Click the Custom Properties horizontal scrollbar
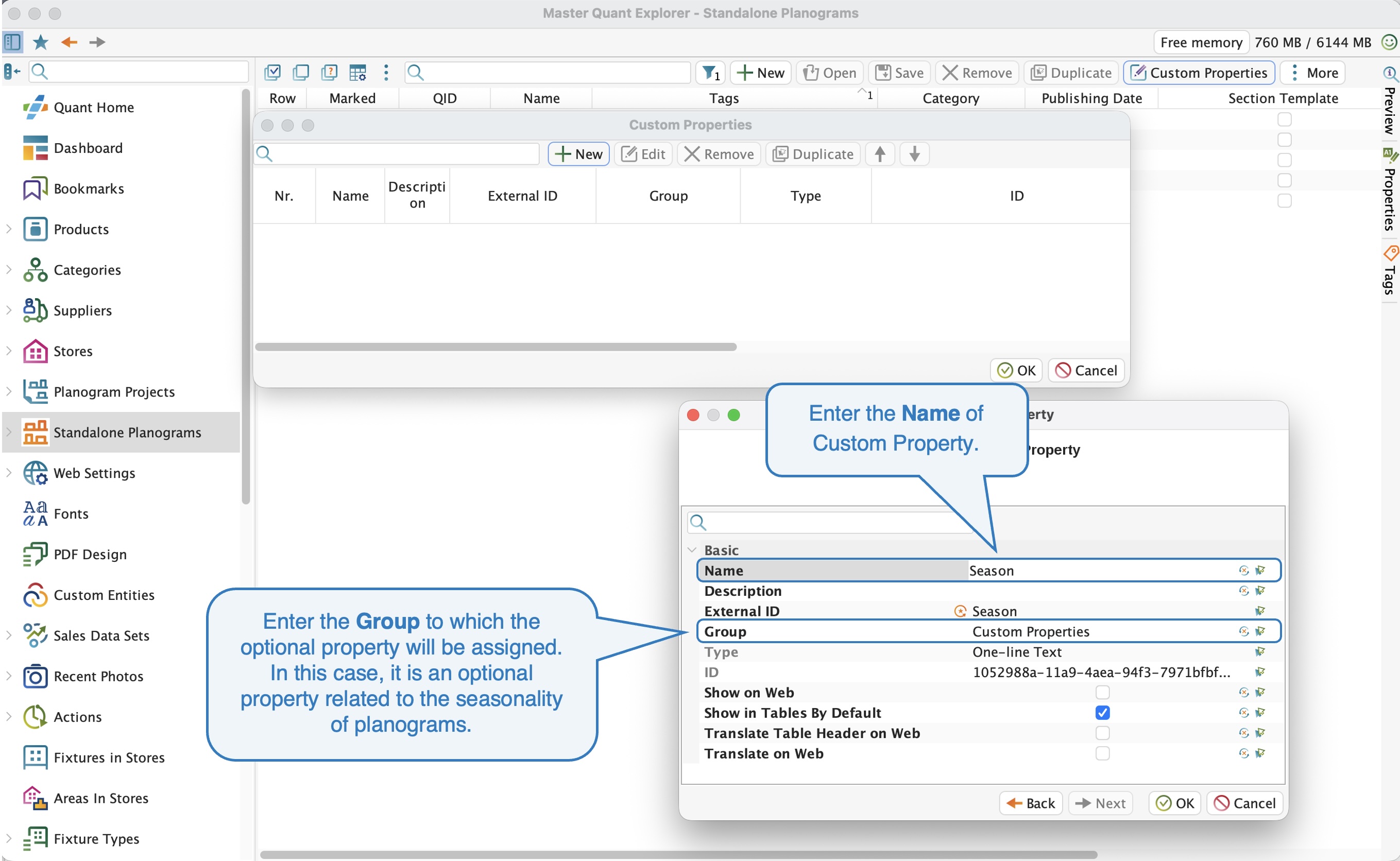 [496, 347]
